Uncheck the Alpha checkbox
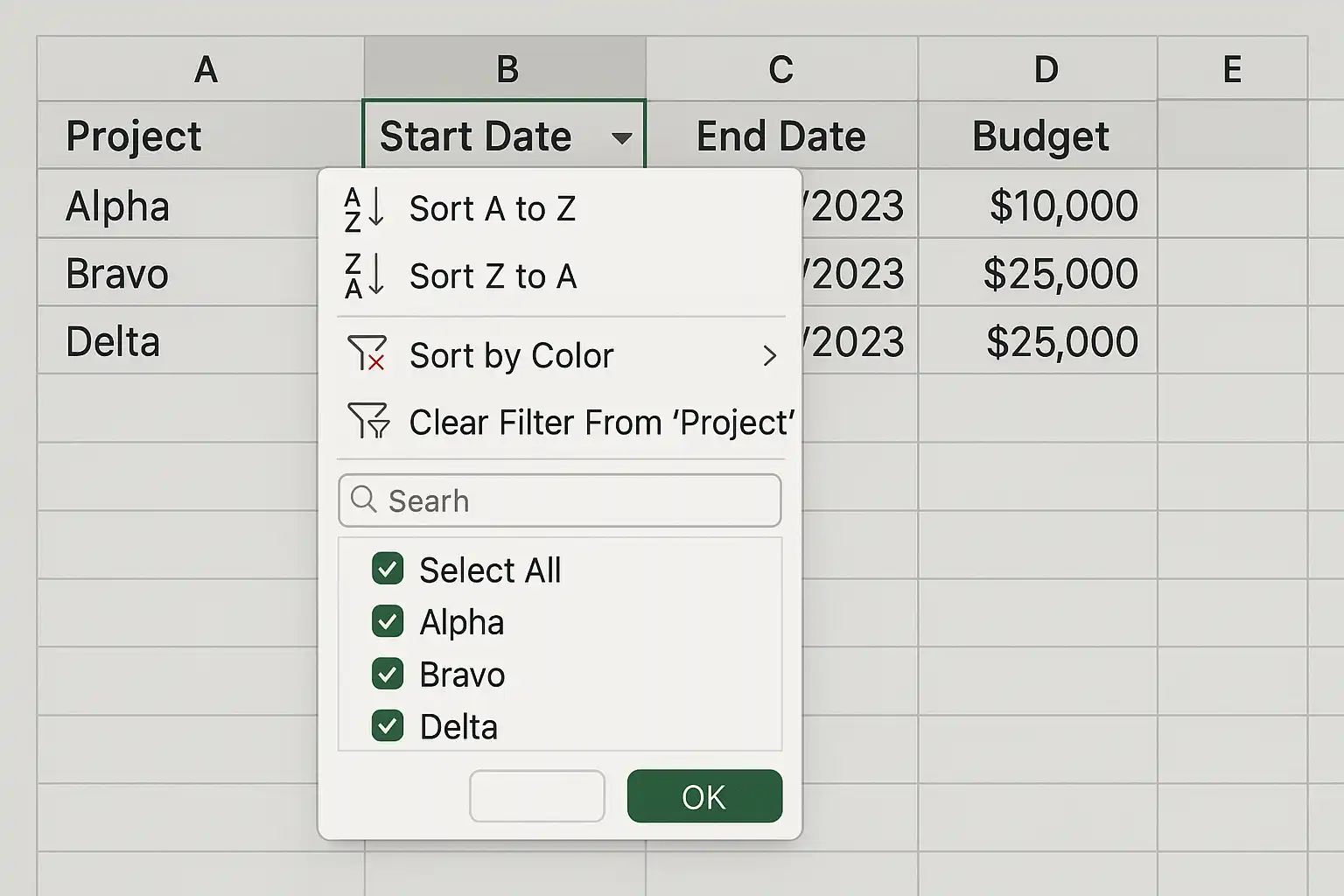1344x896 pixels. pos(388,621)
